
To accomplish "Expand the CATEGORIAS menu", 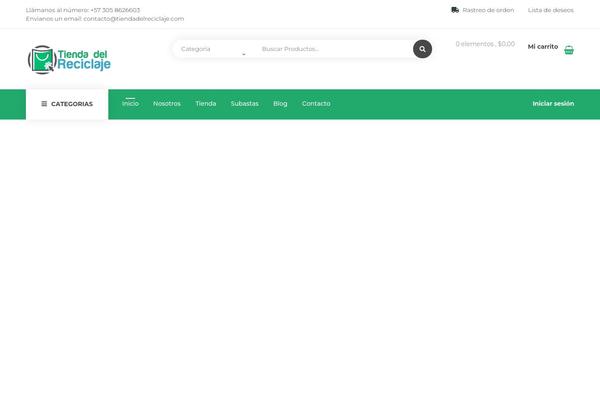I will point(67,104).
